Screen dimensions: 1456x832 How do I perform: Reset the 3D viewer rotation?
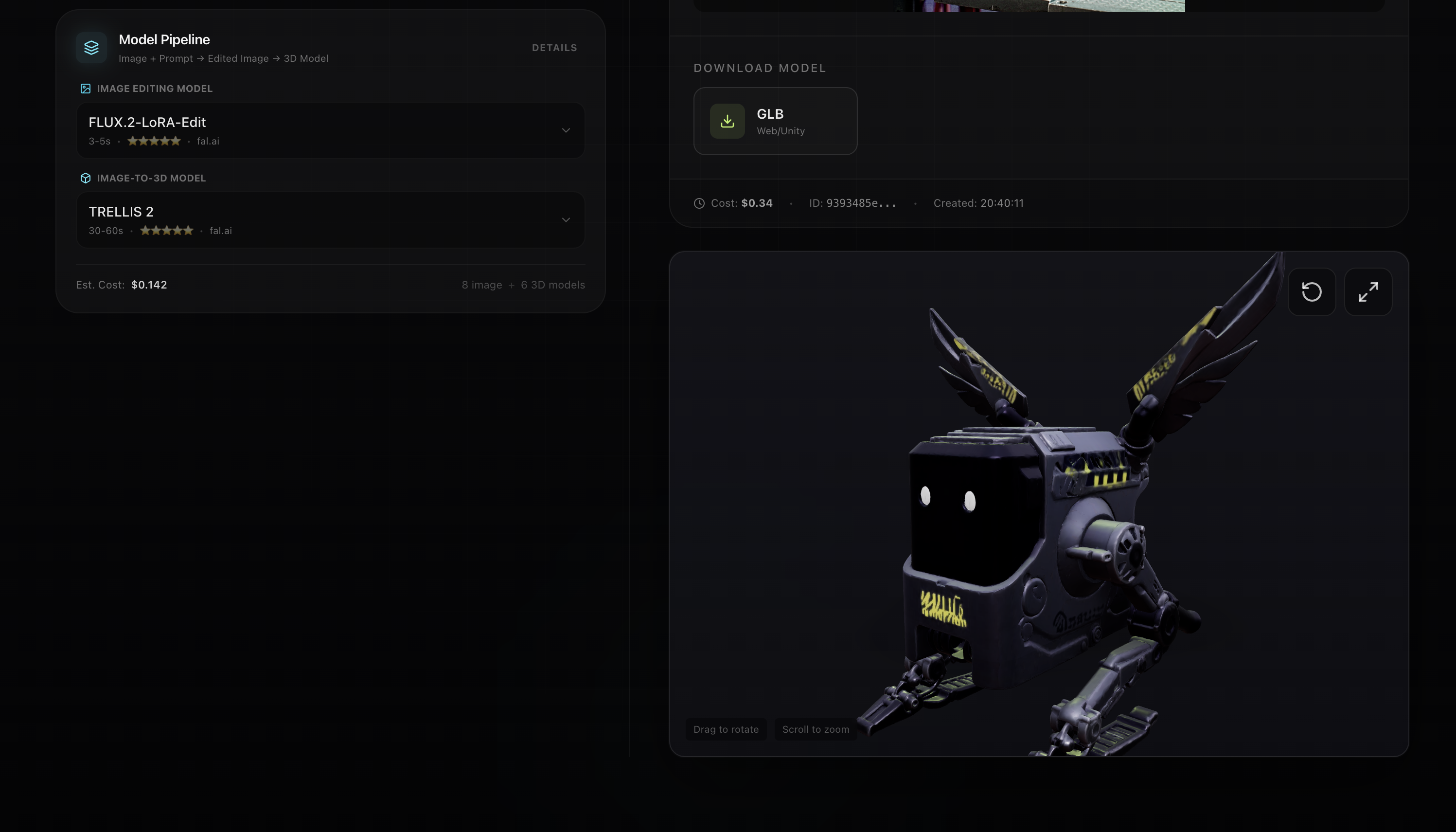point(1312,292)
